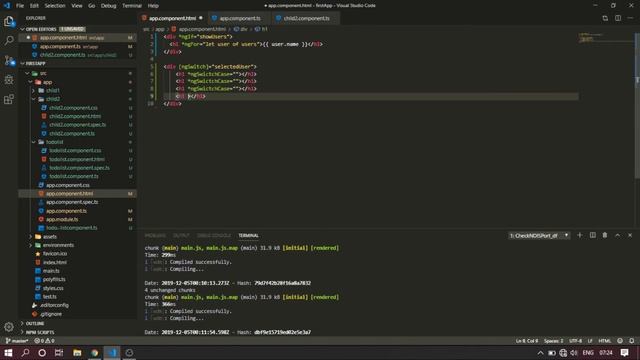Click the feedback smiley in status bar
Image resolution: width=640 pixels, height=360 pixels.
[x=620, y=340]
